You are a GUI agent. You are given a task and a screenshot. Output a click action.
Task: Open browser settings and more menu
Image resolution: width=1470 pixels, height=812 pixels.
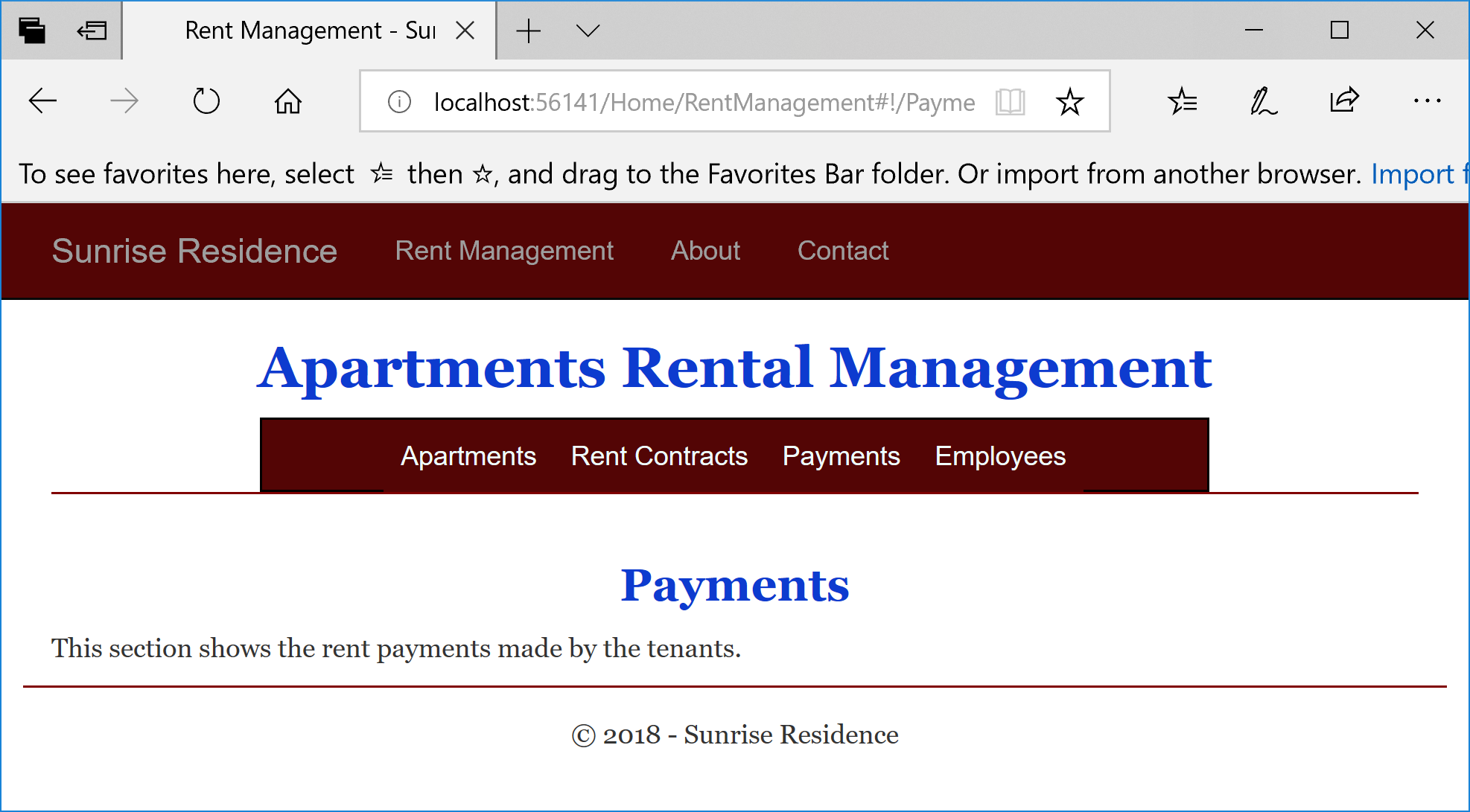click(1427, 100)
